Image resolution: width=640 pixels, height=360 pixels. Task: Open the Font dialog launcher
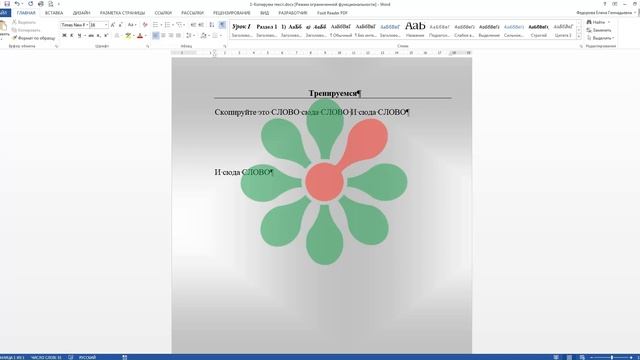click(147, 47)
